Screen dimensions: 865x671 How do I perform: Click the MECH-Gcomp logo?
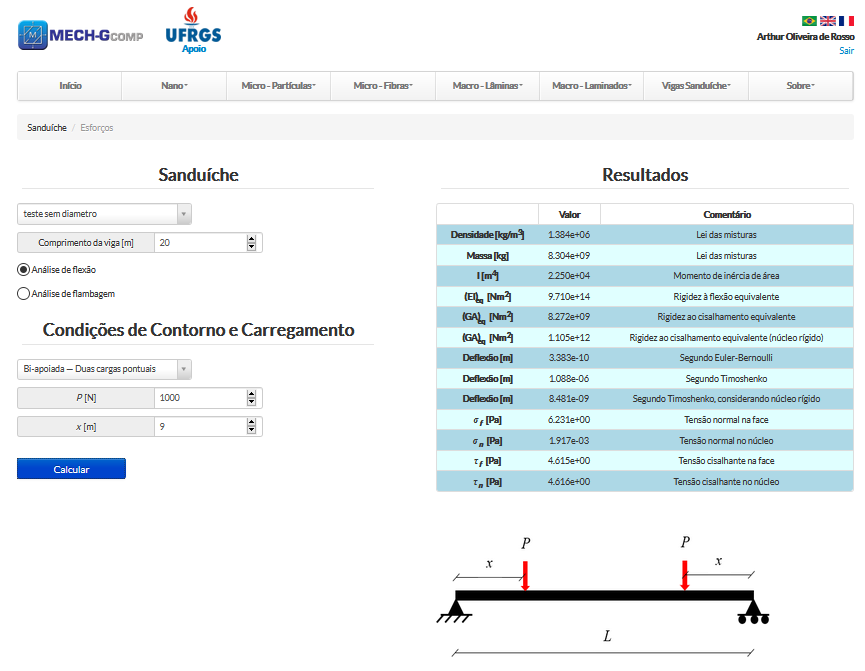[80, 35]
